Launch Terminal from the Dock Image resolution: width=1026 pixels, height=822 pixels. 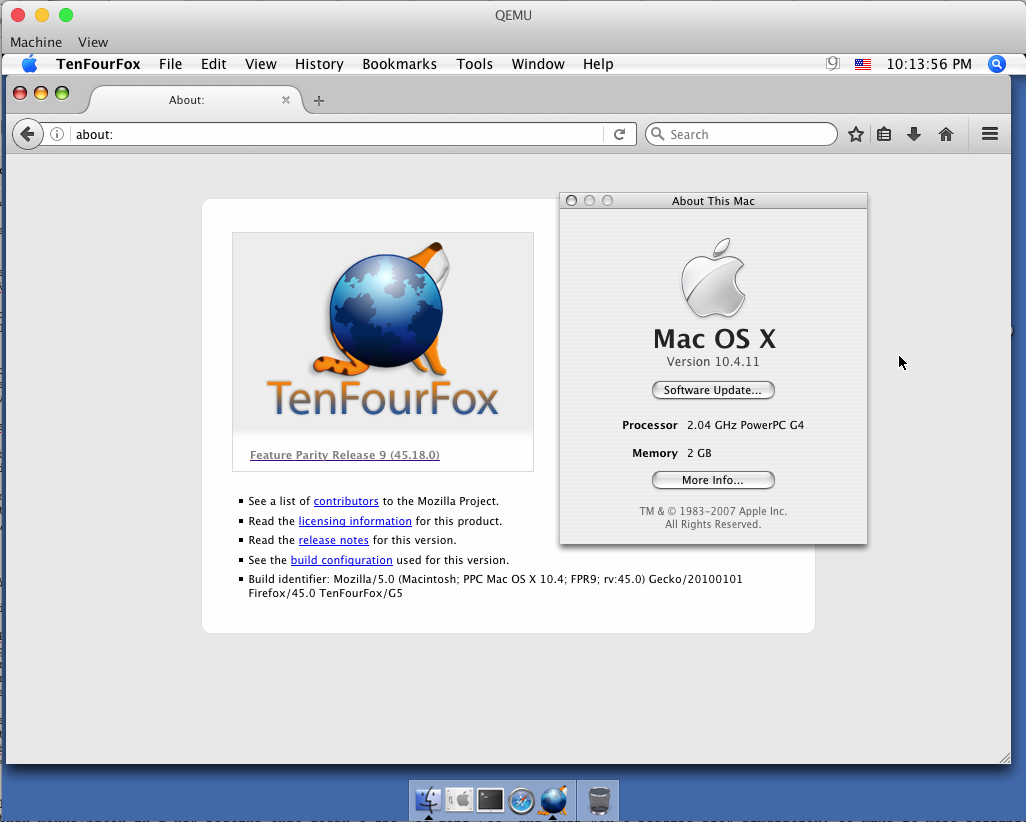click(491, 800)
